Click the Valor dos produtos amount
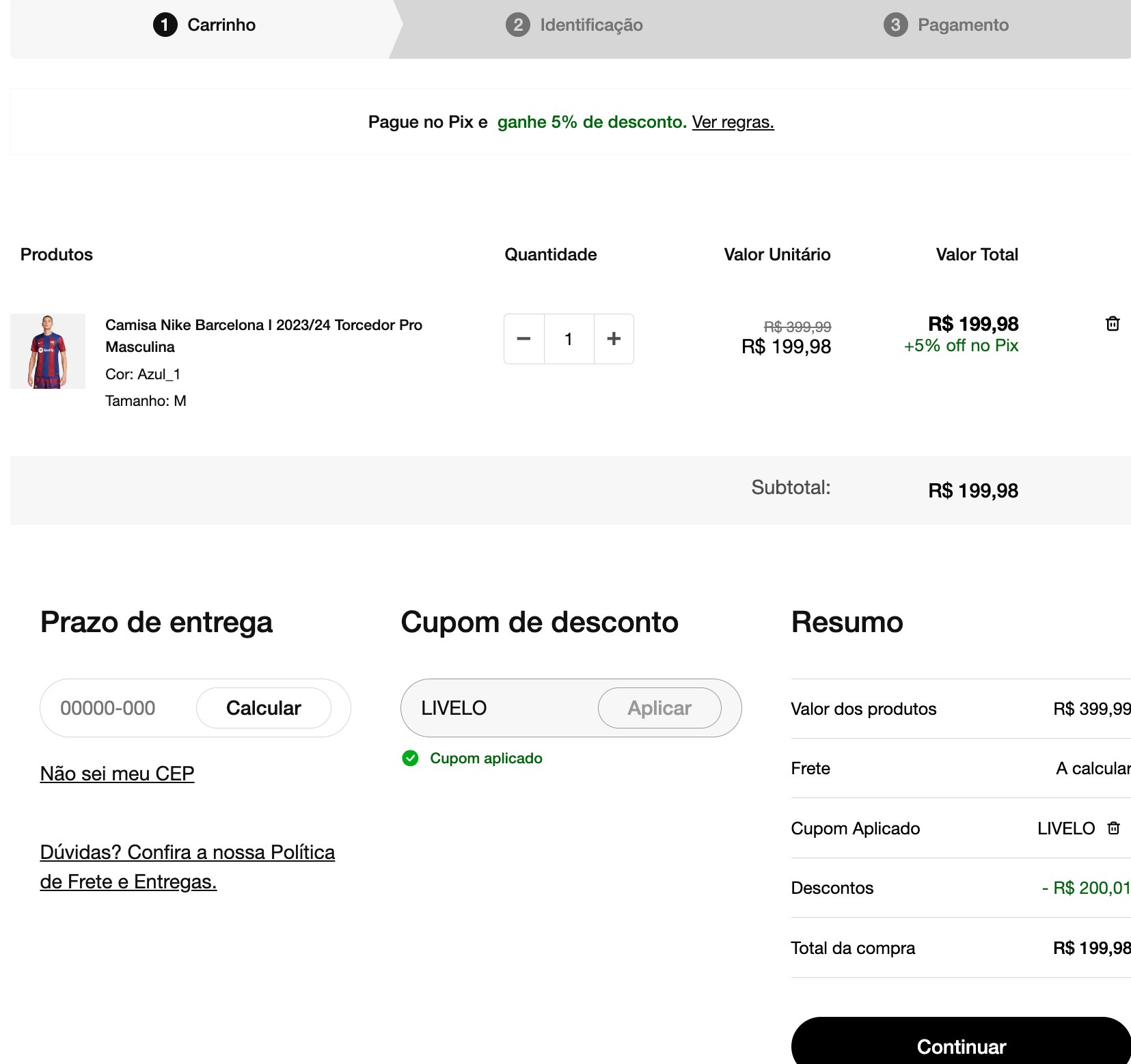Image resolution: width=1131 pixels, height=1064 pixels. coord(1091,709)
